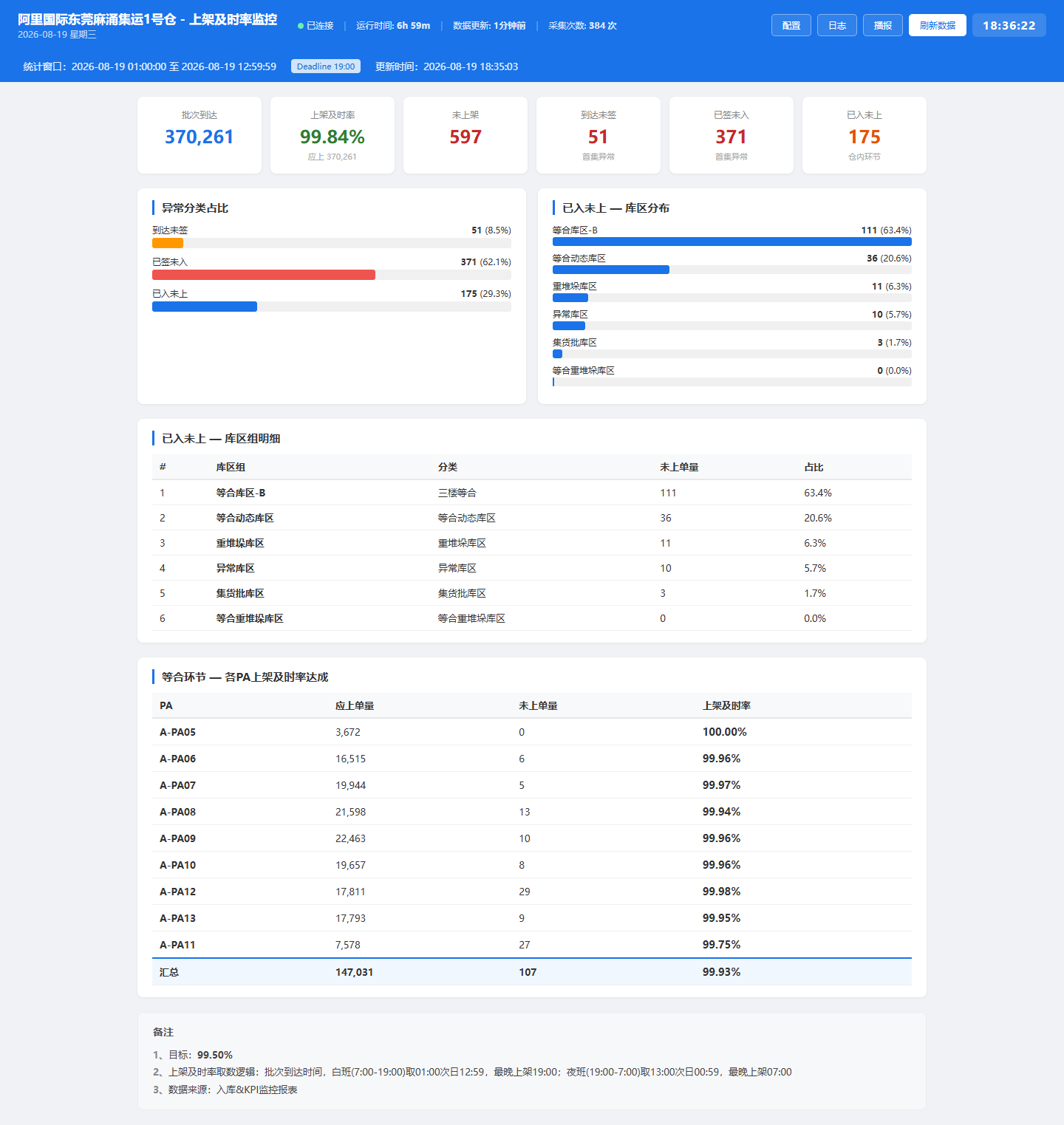The height and width of the screenshot is (1125, 1064).
Task: Select the 集货批库区 row name in table
Action: (240, 593)
